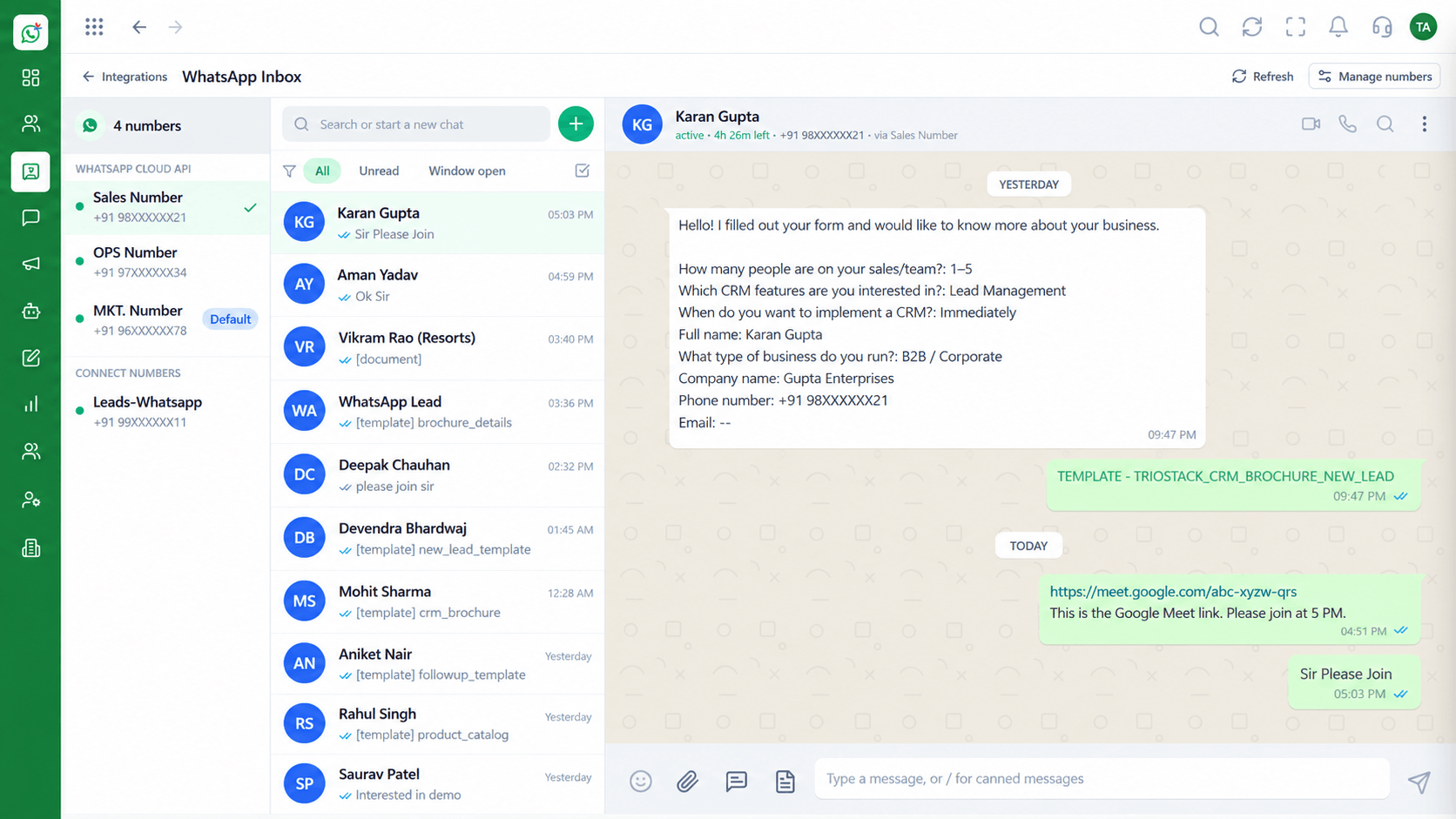Viewport: 1456px width, 819px height.
Task: Open the Google Meet link in chat
Action: coord(1173,592)
